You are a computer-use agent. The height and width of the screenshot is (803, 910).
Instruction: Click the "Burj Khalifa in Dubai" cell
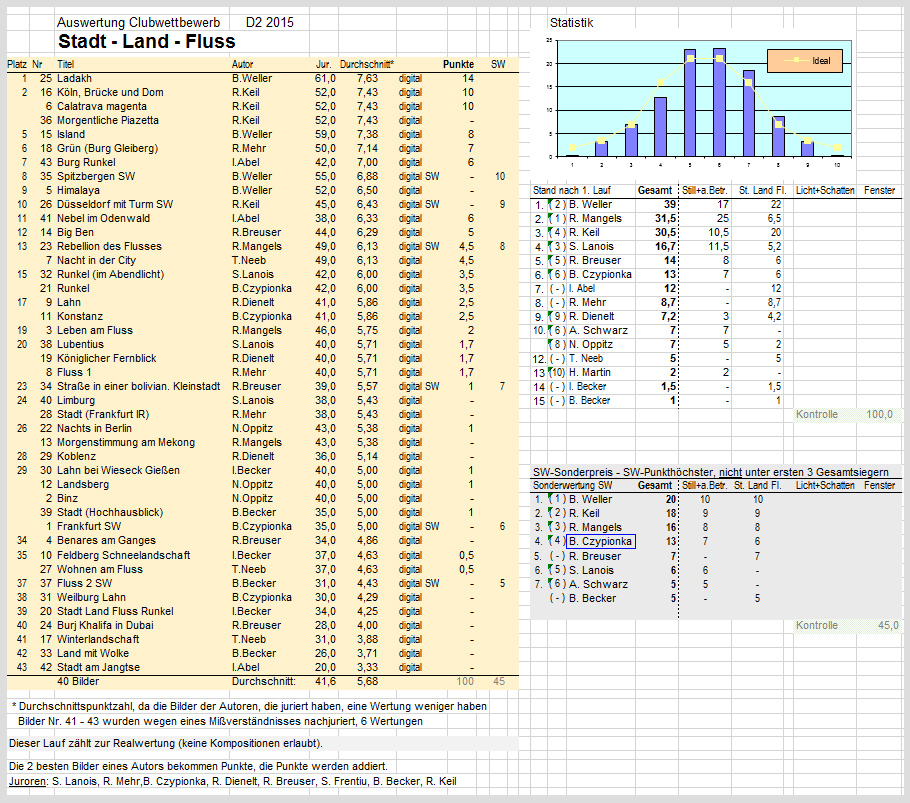pos(105,625)
